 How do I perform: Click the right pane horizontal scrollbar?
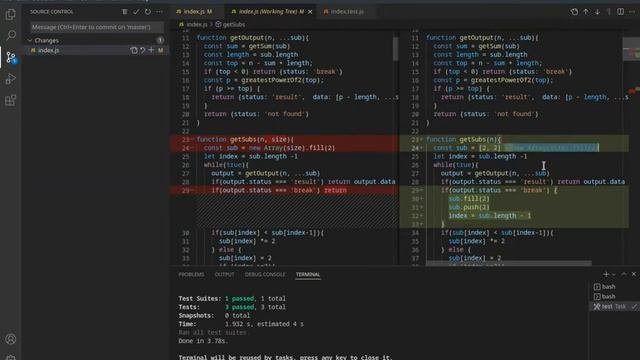pos(509,264)
